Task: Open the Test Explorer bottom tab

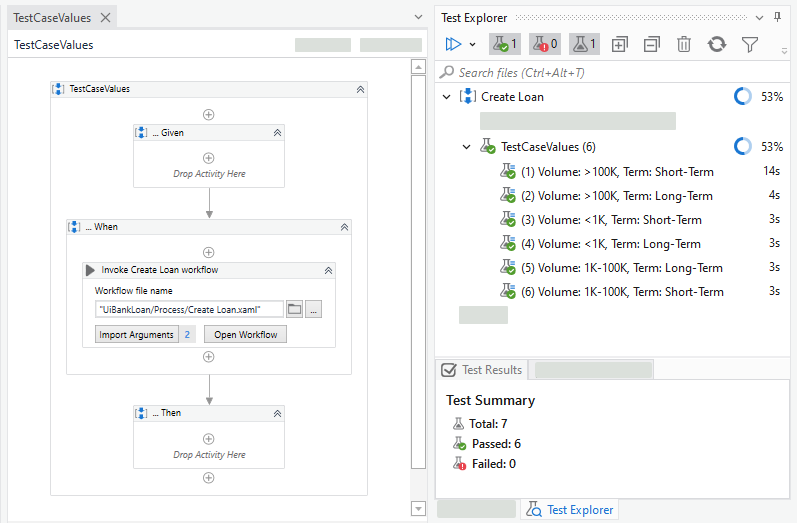Action: click(x=570, y=510)
